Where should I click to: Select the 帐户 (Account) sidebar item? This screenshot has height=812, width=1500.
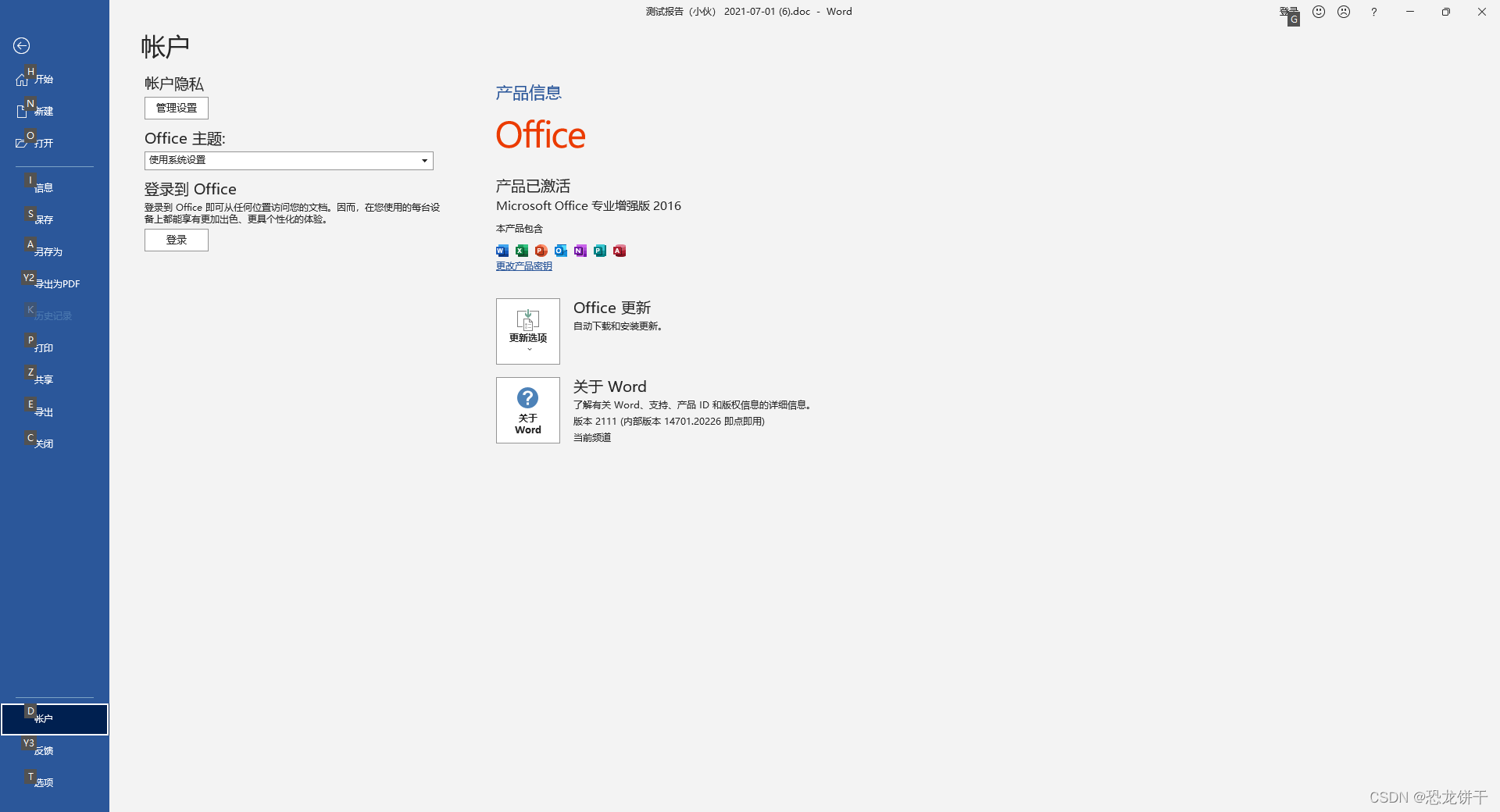click(55, 719)
